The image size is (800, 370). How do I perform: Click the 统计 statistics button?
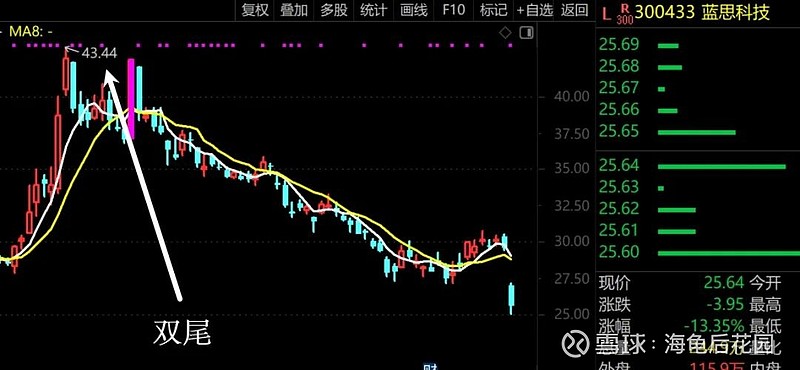coord(373,10)
